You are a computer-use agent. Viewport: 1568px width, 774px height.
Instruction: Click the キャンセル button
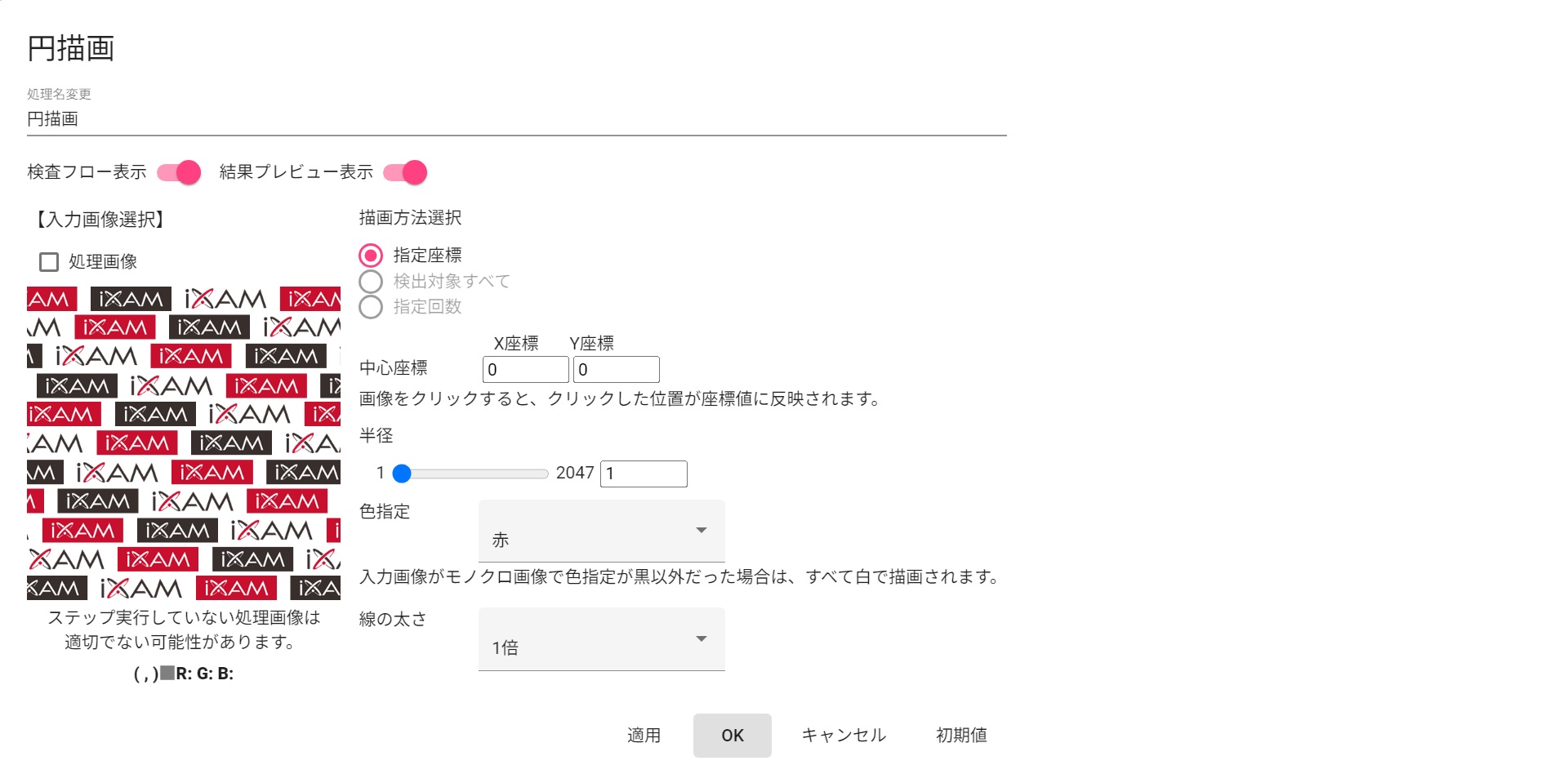click(x=844, y=736)
